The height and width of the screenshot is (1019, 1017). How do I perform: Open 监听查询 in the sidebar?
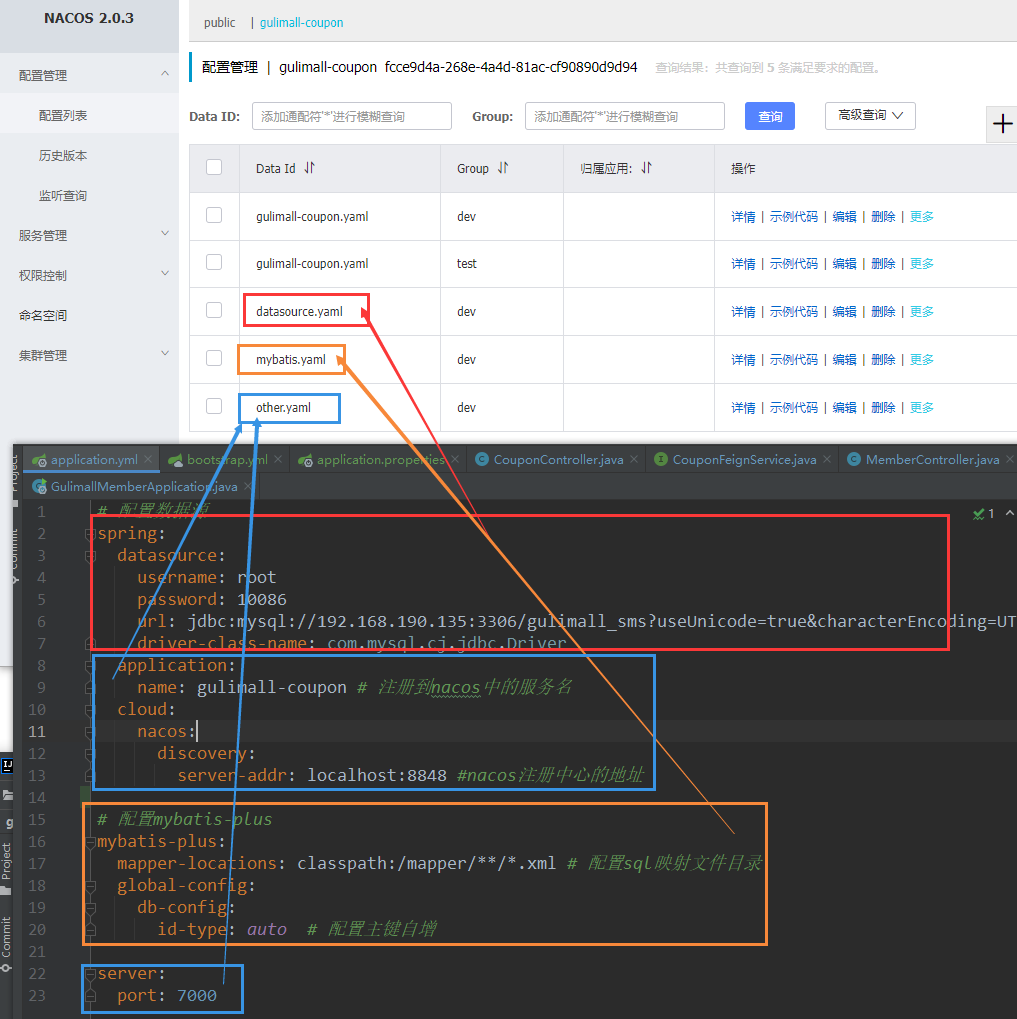(62, 196)
